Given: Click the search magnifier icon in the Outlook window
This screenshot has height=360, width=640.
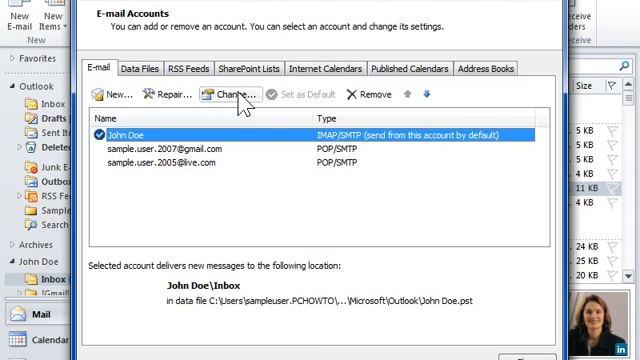Looking at the screenshot, I should pos(624,66).
